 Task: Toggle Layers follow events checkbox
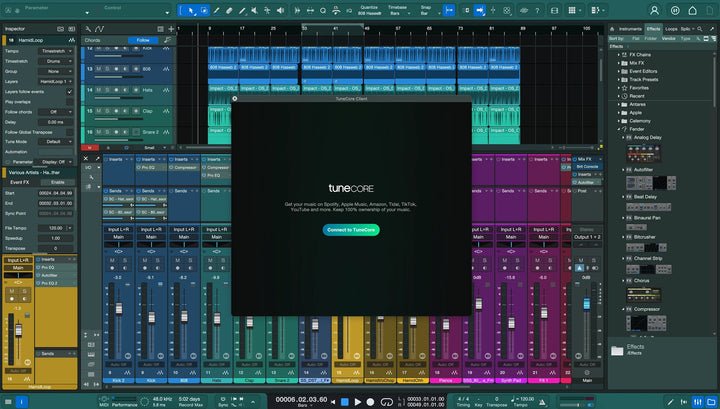(x=69, y=92)
